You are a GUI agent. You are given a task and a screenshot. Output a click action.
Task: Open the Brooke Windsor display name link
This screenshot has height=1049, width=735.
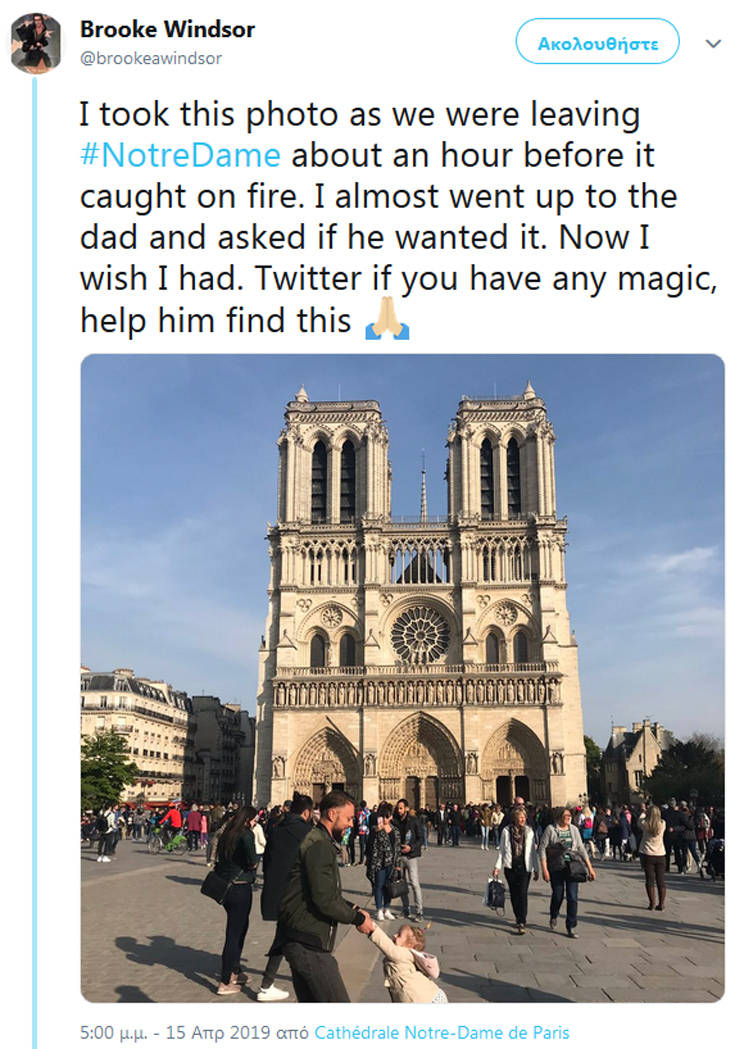(167, 29)
